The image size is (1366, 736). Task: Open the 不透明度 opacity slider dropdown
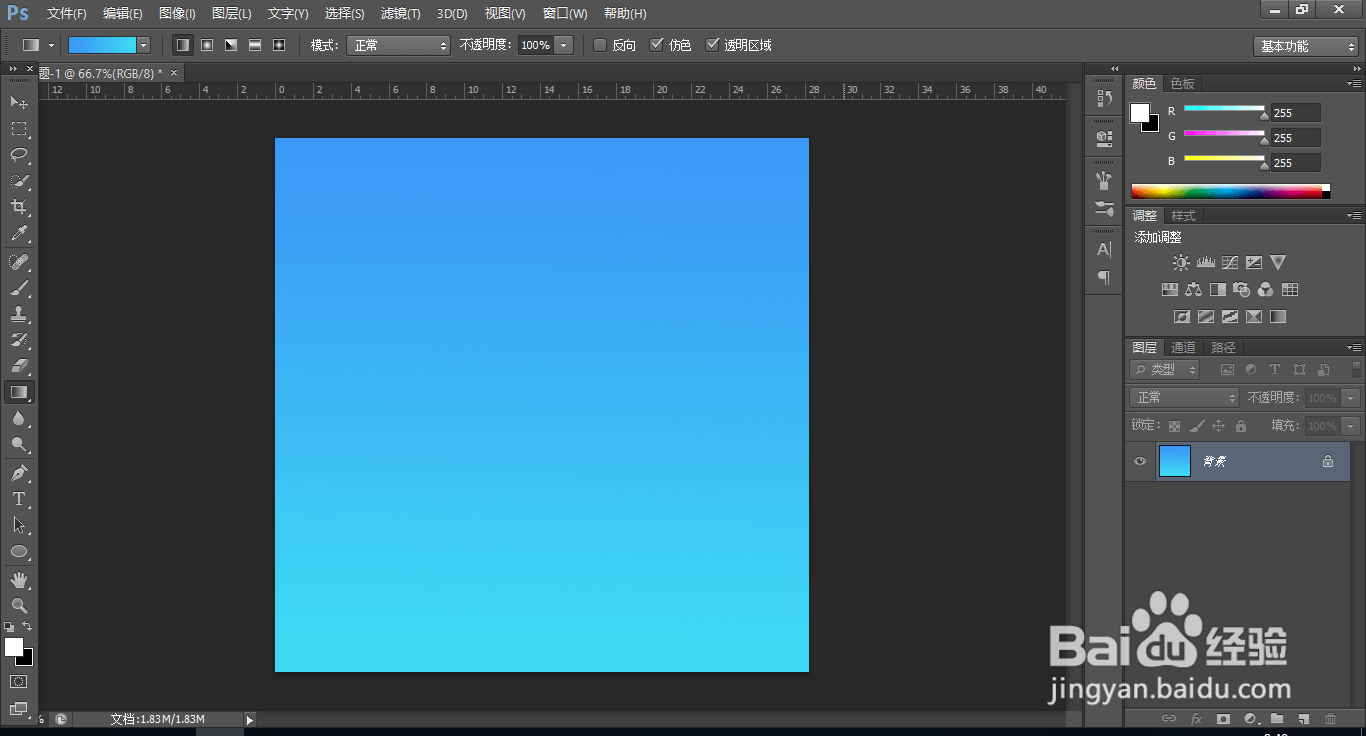pos(564,45)
